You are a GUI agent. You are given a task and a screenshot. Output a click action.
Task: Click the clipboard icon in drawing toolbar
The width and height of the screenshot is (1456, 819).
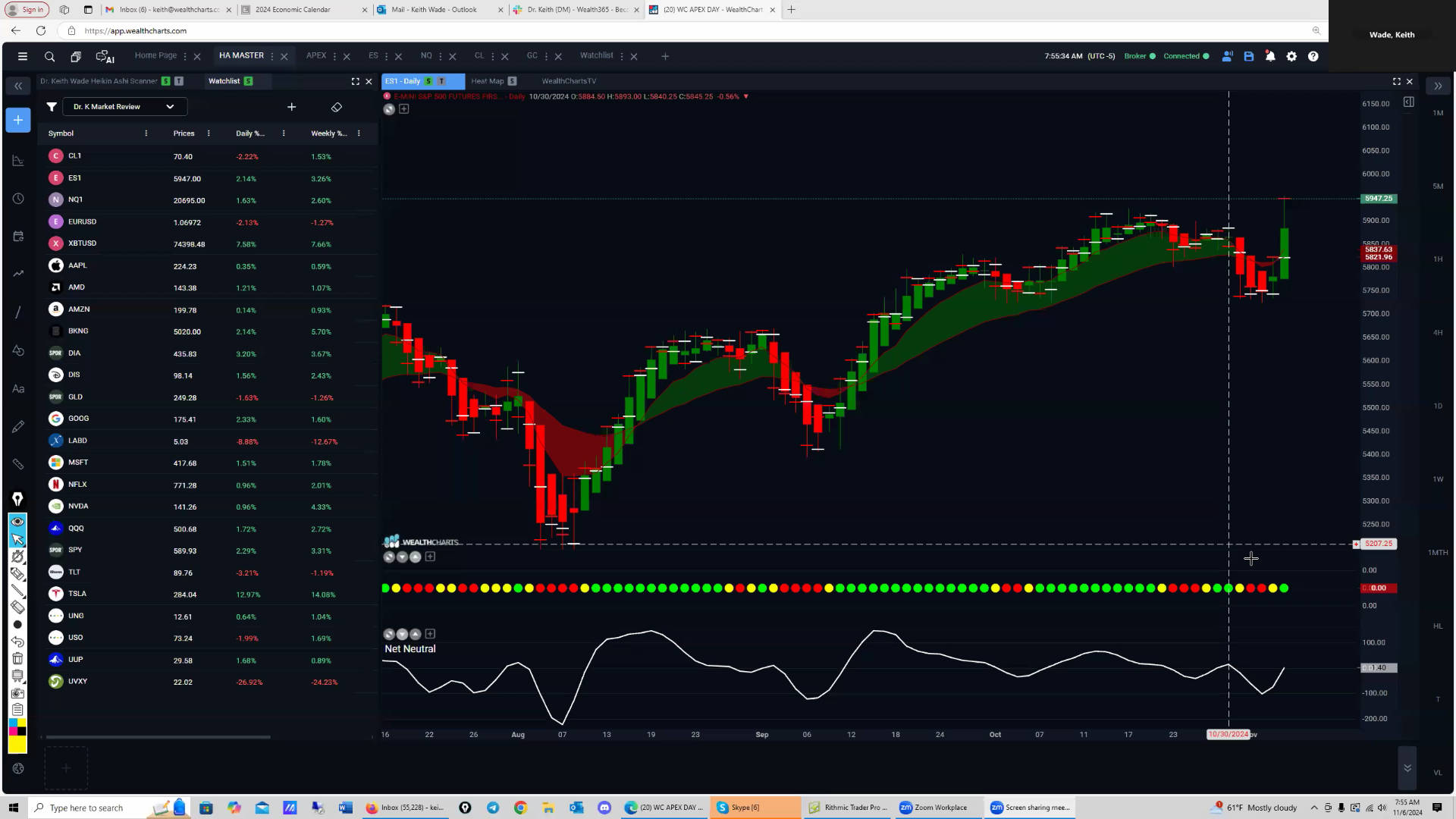17,709
